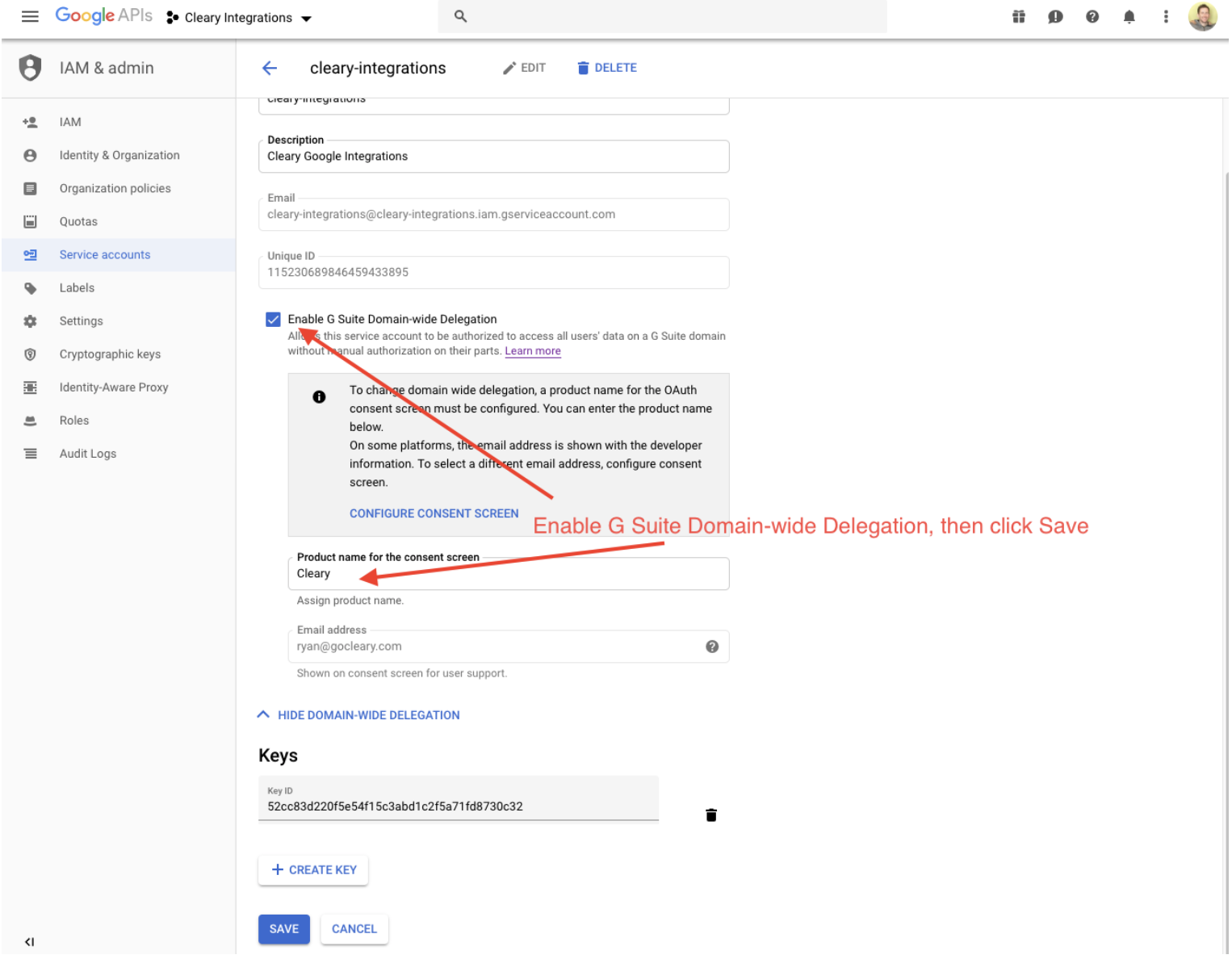Viewport: 1232px width, 959px height.
Task: Click the Cryptographic keys shield icon
Action: pos(30,354)
